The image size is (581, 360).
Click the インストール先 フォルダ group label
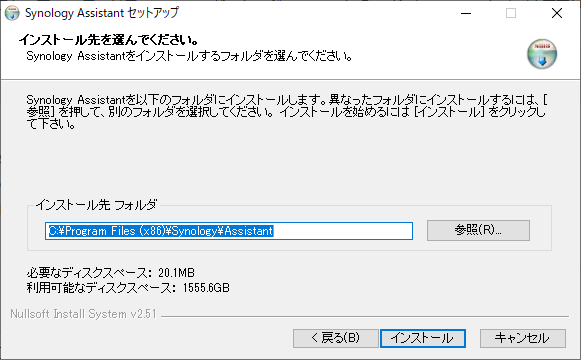tap(96, 205)
